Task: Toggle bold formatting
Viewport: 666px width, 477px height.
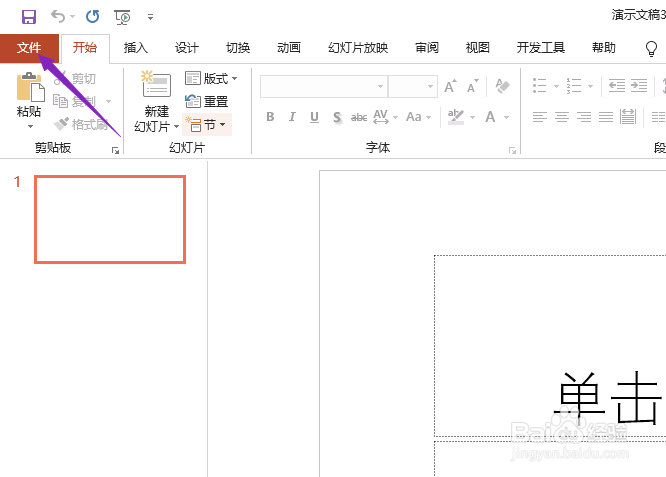Action: (x=270, y=117)
